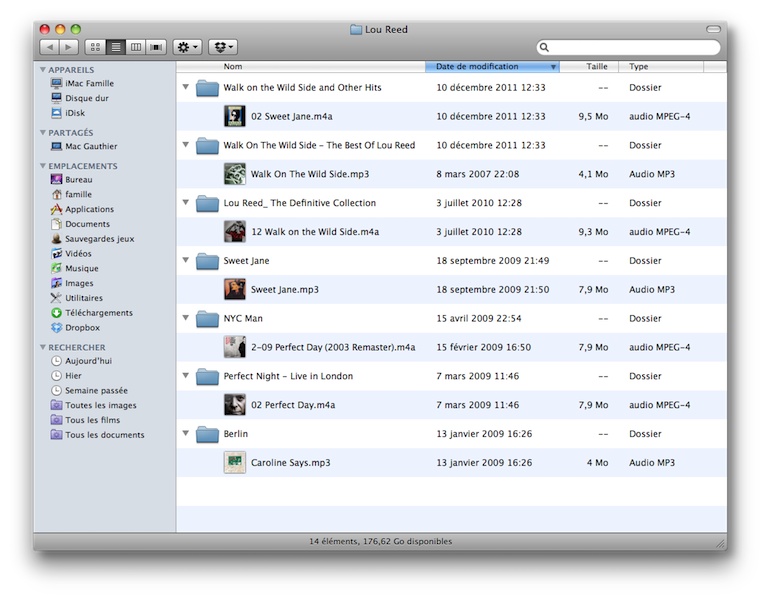
Task: Sort by Taille column
Action: [589, 67]
